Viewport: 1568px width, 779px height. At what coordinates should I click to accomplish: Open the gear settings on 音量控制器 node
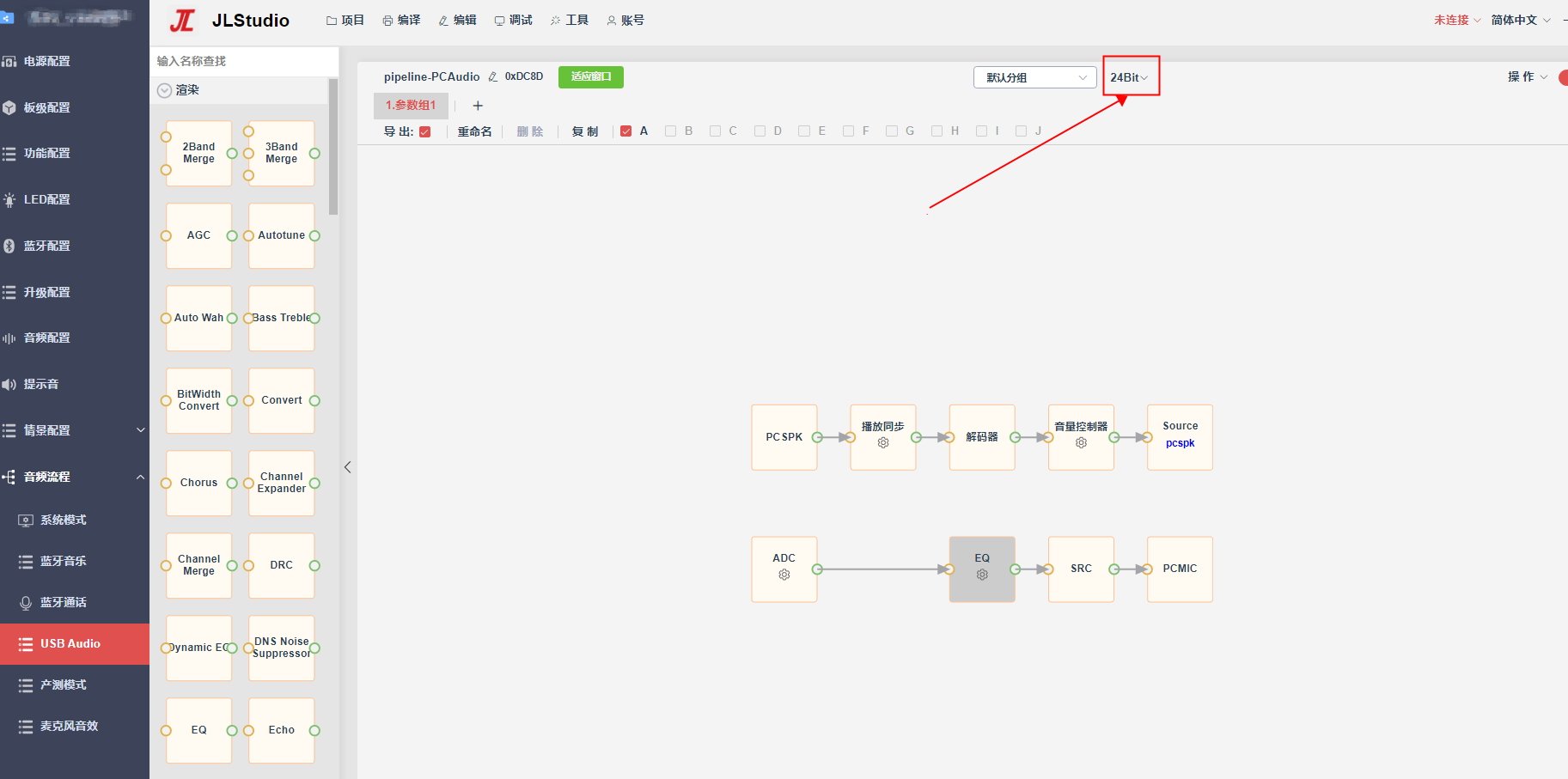[1081, 443]
